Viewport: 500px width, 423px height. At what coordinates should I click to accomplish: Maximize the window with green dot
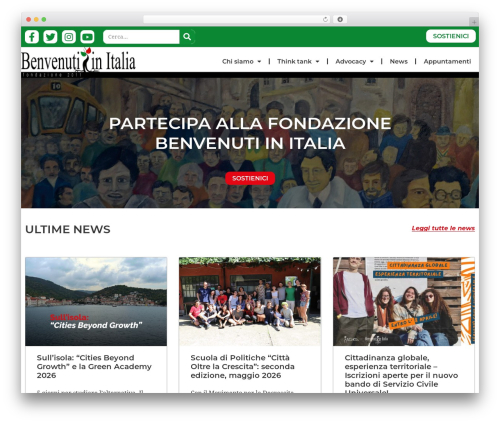44,19
